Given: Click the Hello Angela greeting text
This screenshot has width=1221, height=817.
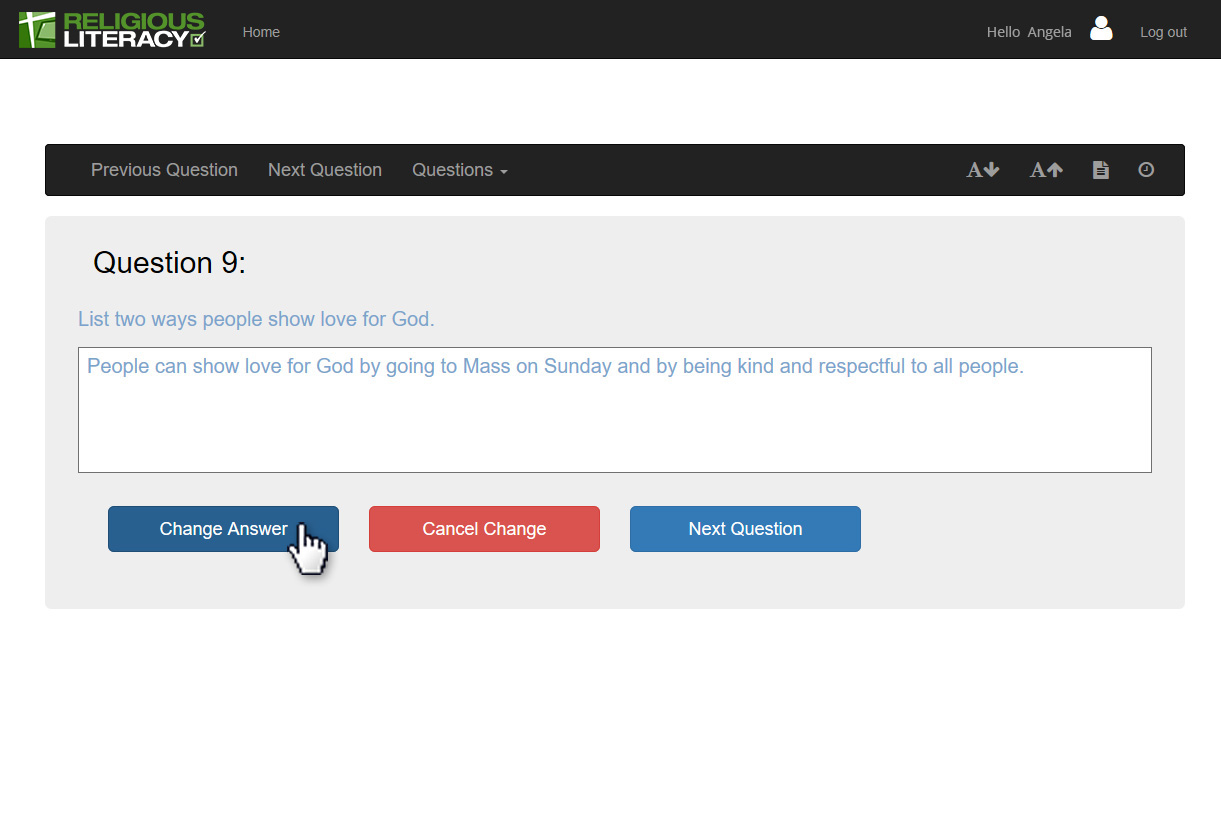Looking at the screenshot, I should (x=1028, y=32).
